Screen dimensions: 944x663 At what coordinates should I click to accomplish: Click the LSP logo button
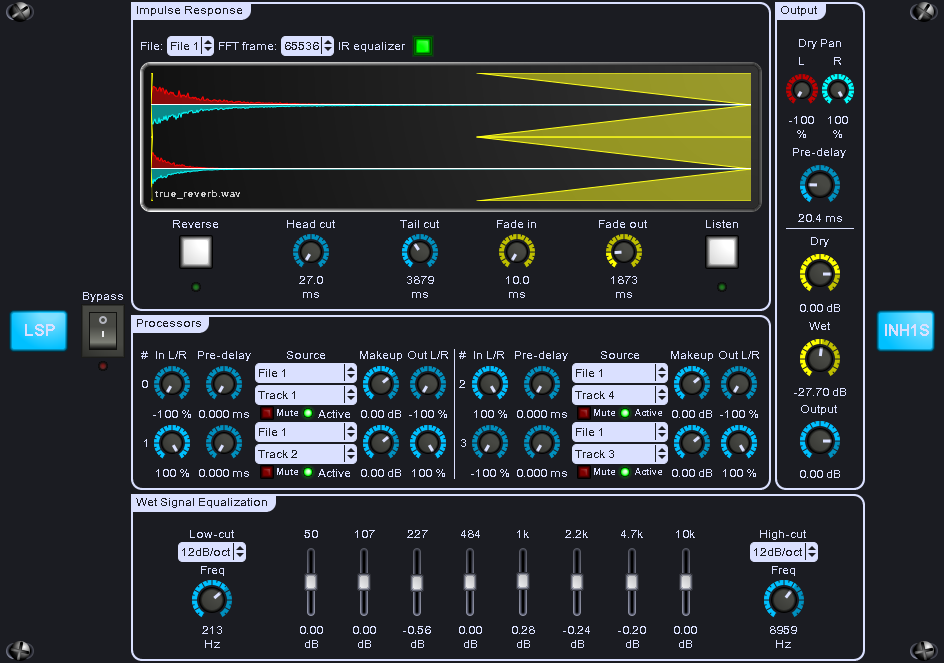[x=39, y=330]
